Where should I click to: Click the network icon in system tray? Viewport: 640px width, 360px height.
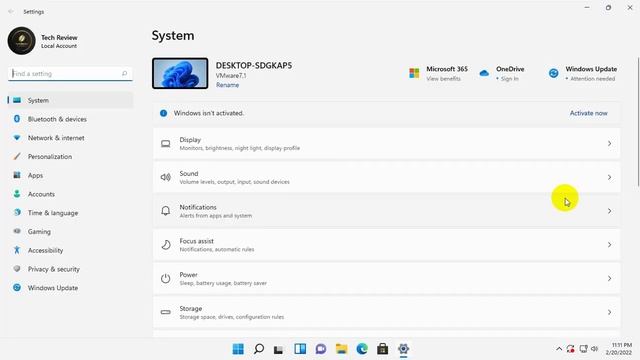[583, 349]
